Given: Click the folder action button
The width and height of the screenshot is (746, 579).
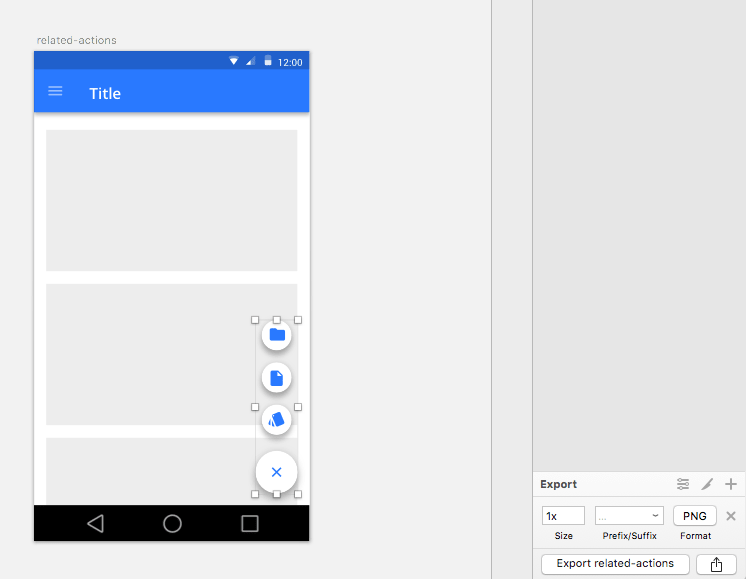Looking at the screenshot, I should 276,335.
